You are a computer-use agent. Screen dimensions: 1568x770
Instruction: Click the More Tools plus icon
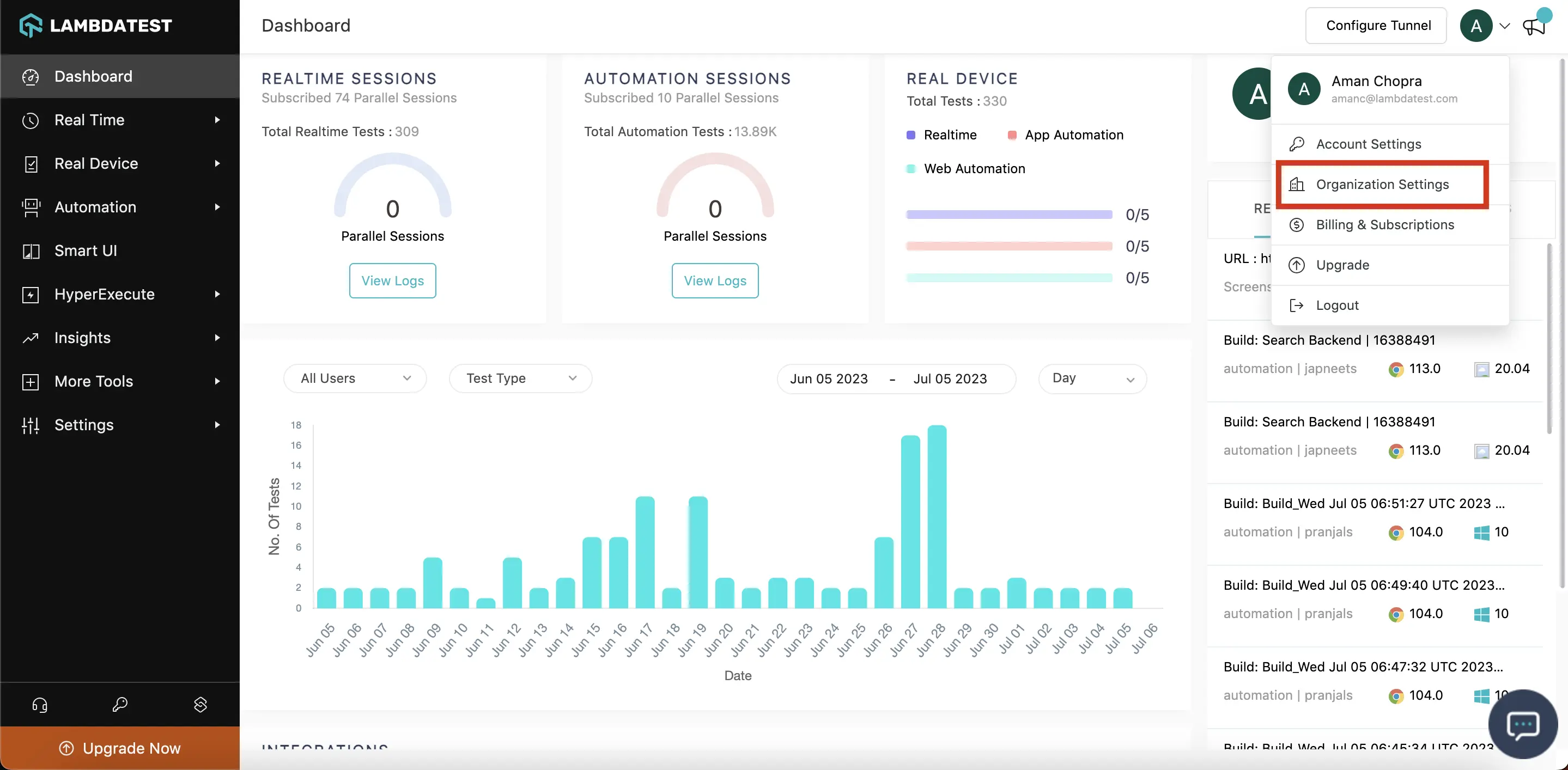tap(31, 382)
